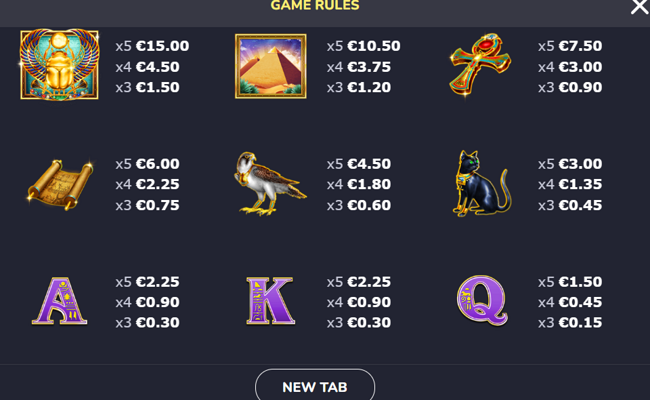Click the golden scarab symbol icon
Screen dimensions: 650x400
(x=59, y=65)
